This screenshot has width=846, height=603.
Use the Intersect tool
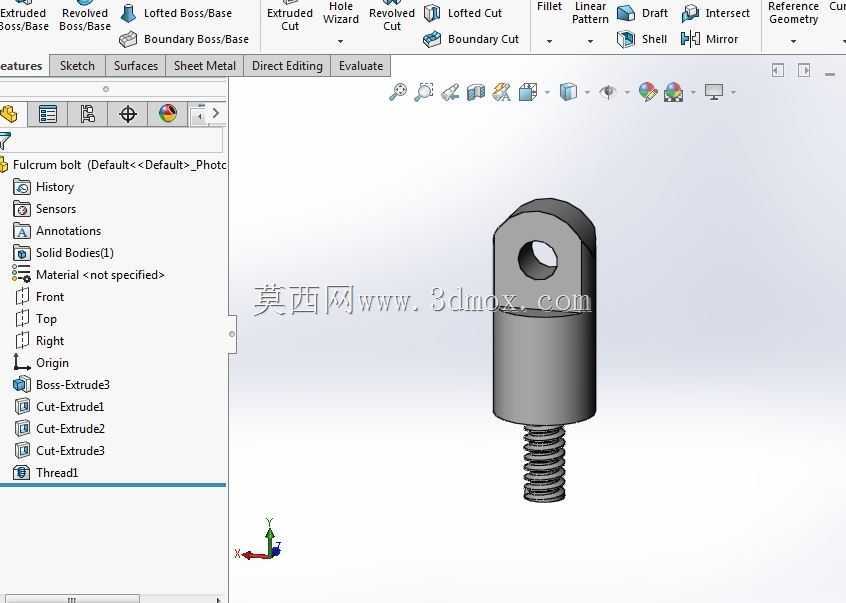715,13
